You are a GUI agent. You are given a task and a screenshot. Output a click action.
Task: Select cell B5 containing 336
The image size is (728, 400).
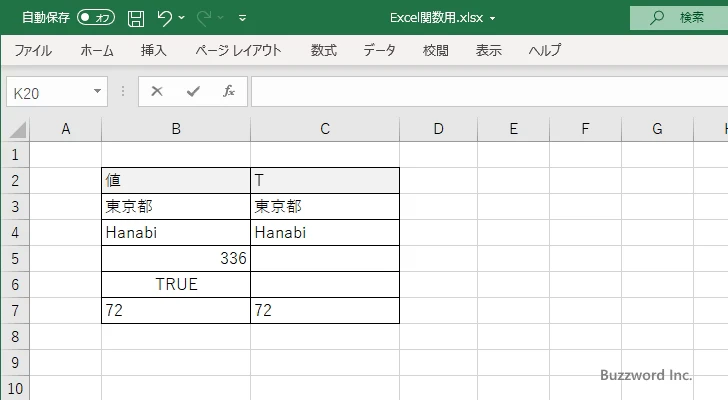(x=176, y=258)
